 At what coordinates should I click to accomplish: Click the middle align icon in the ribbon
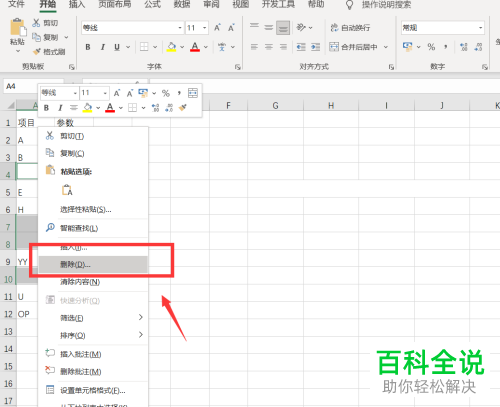click(269, 27)
